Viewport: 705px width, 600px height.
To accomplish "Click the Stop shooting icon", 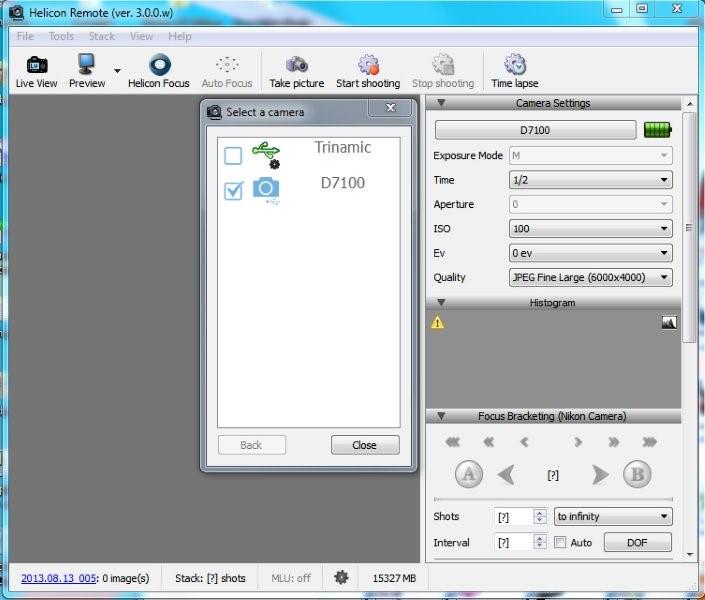I will (x=443, y=72).
